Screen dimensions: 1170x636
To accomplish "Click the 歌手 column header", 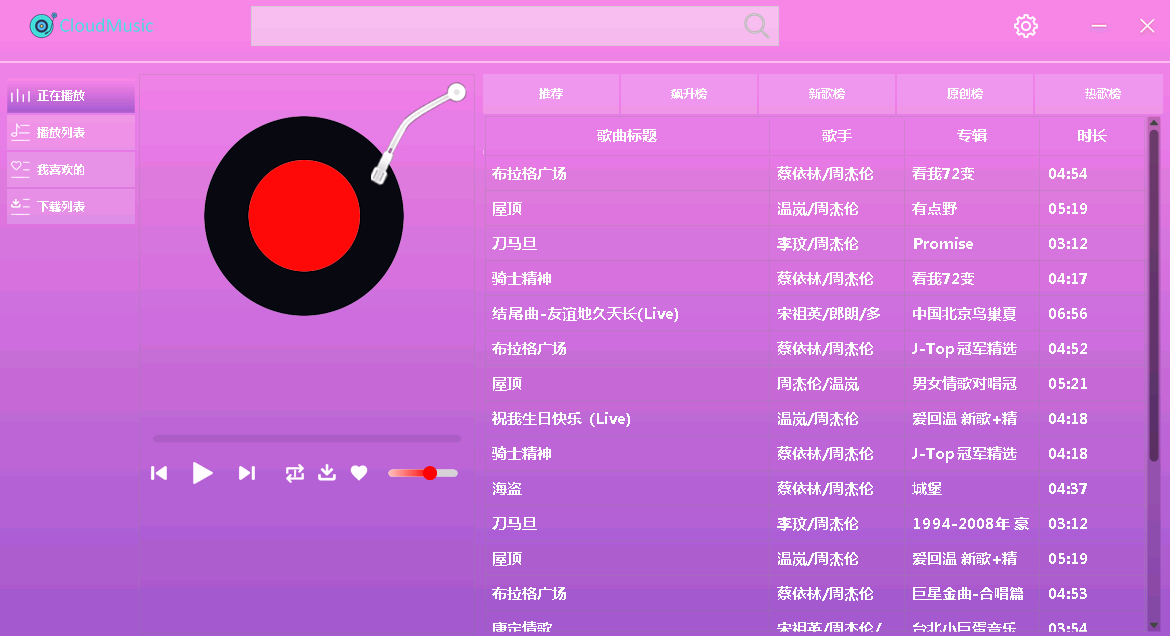I will tap(836, 136).
